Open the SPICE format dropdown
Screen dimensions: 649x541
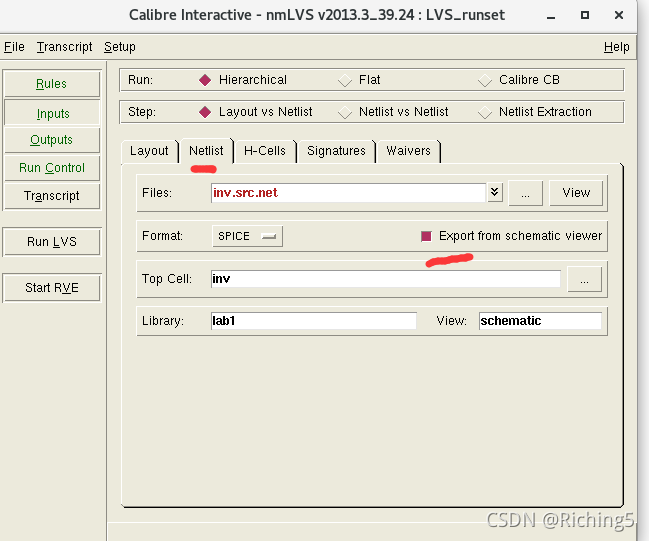[248, 236]
